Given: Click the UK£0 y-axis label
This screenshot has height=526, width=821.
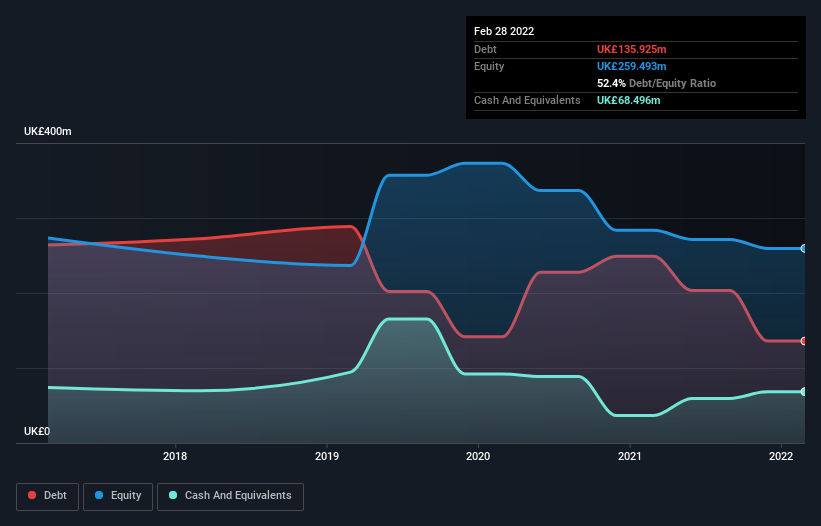Looking at the screenshot, I should click(37, 431).
